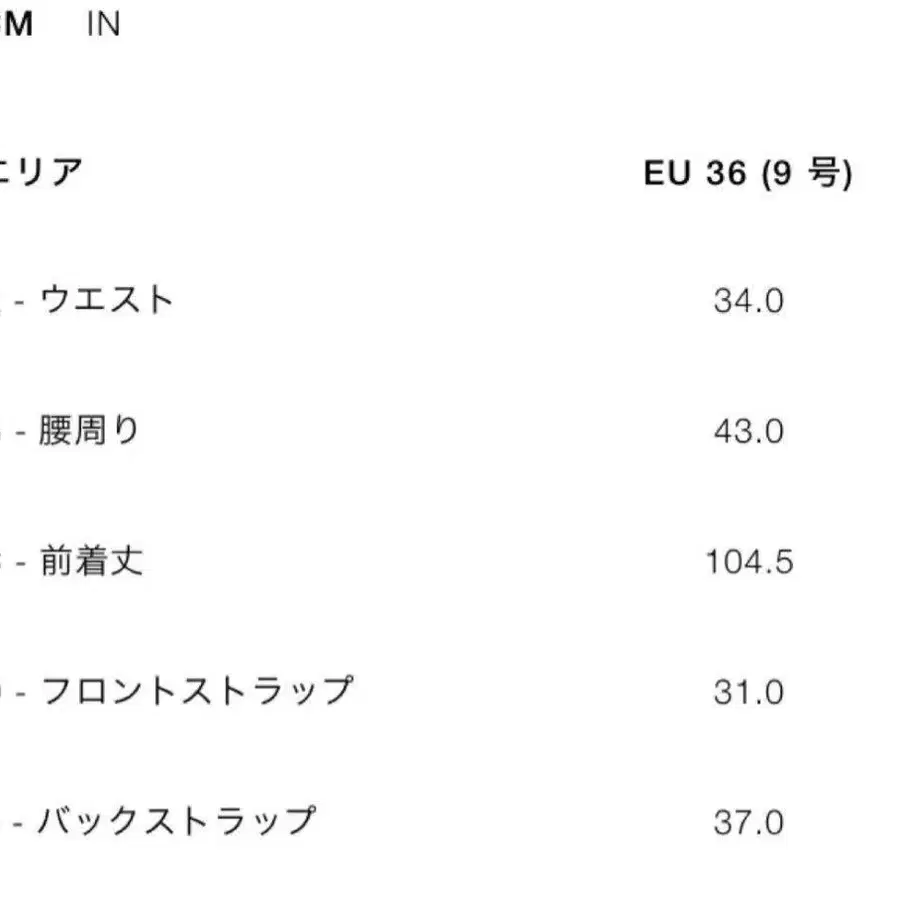Click the cut-off marker before 腰周り
Viewport: 900px width, 900px height.
click(4, 431)
